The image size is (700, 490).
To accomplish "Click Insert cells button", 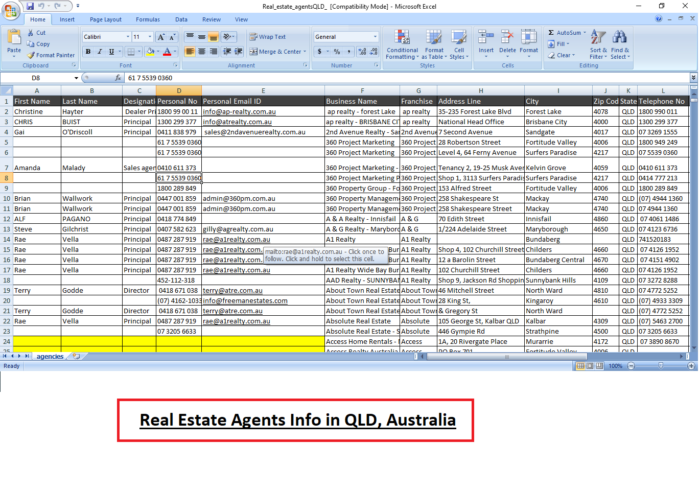I will point(486,43).
